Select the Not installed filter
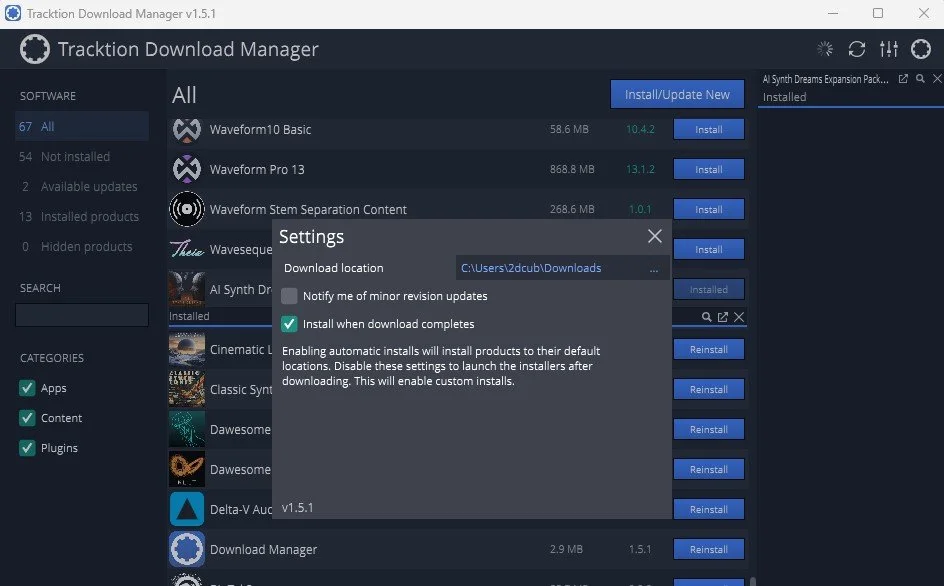Viewport: 944px width, 586px height. pyautogui.click(x=82, y=157)
